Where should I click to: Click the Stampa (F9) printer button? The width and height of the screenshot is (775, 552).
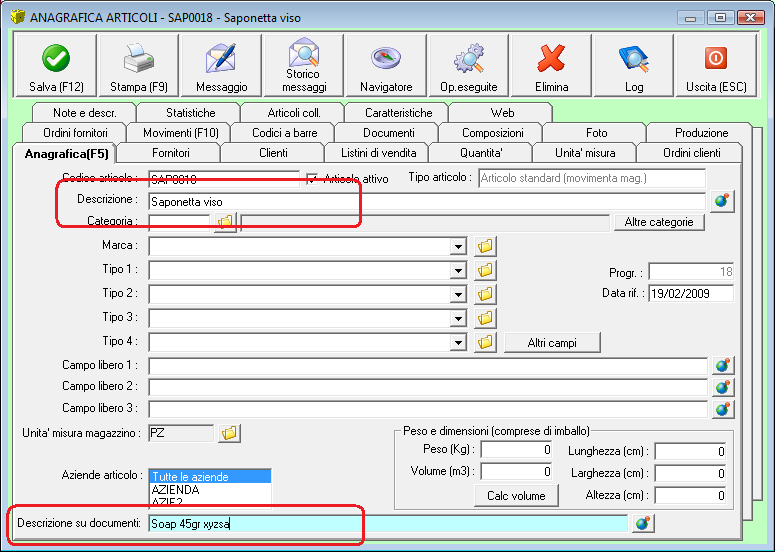pos(139,65)
